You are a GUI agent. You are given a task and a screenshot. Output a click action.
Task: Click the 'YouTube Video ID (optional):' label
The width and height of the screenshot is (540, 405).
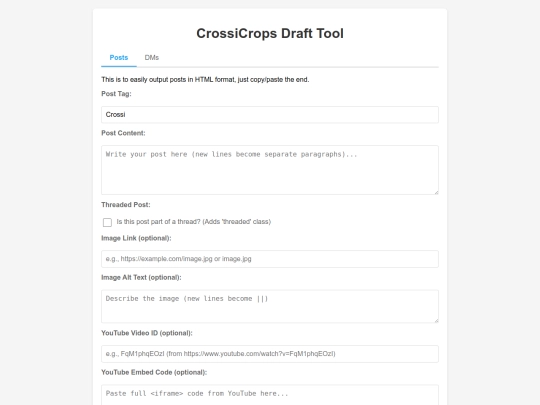pos(147,333)
